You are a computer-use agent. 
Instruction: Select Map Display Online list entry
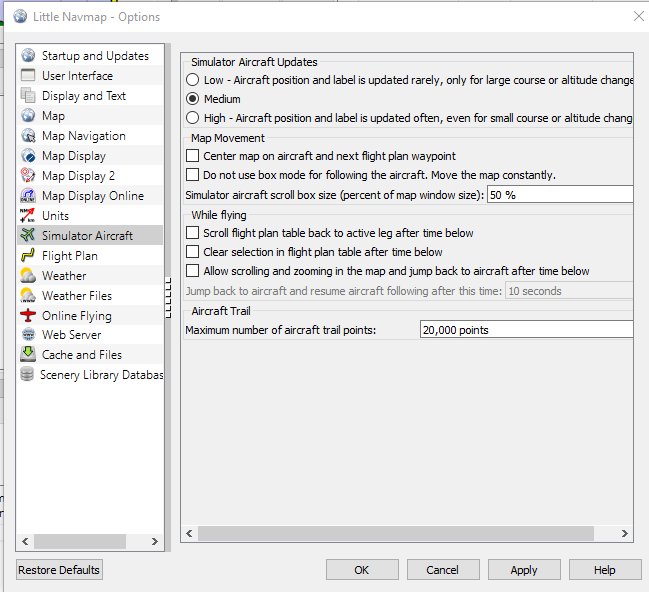point(91,195)
